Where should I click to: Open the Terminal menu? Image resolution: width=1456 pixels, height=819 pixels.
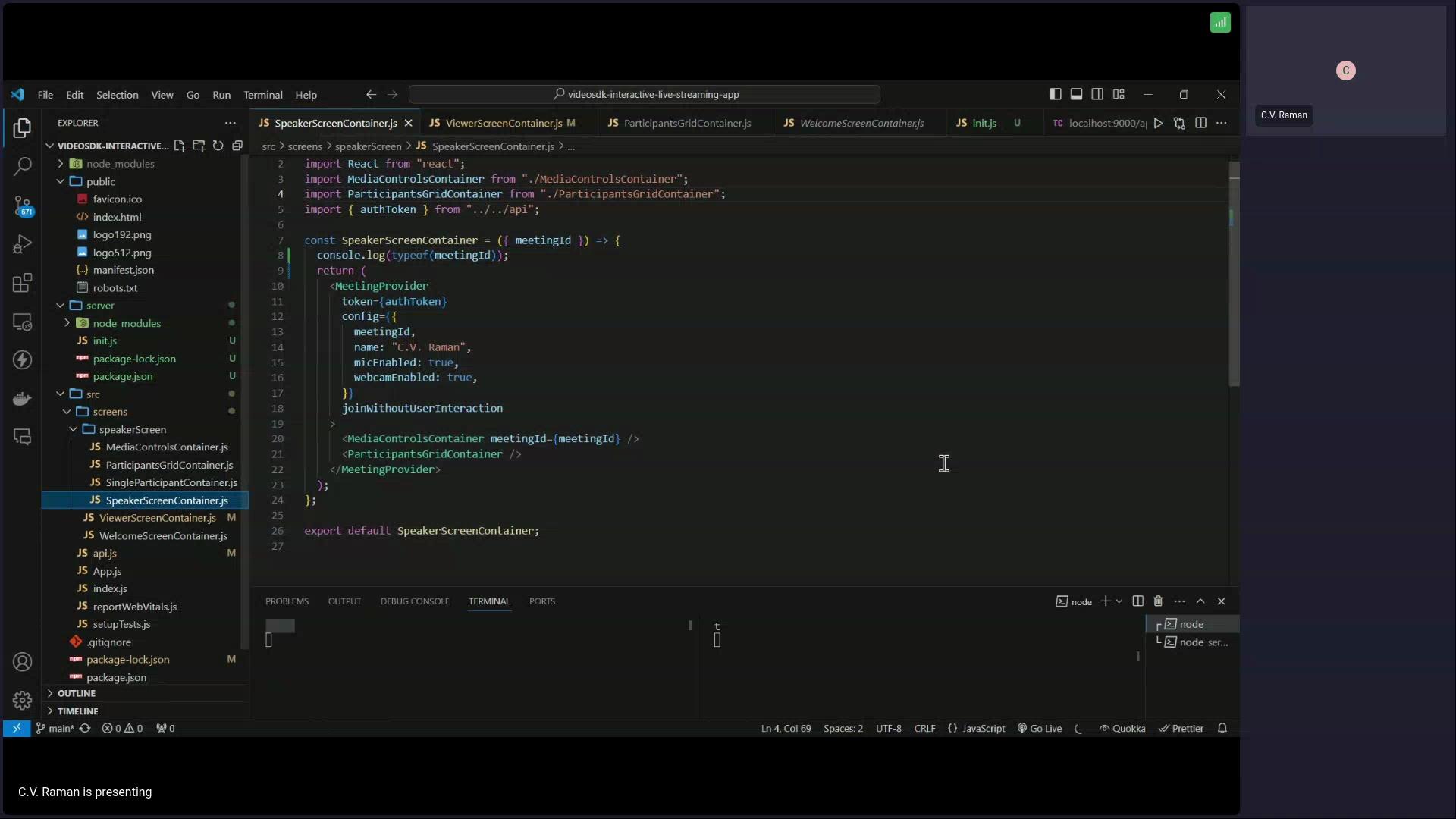pyautogui.click(x=262, y=95)
